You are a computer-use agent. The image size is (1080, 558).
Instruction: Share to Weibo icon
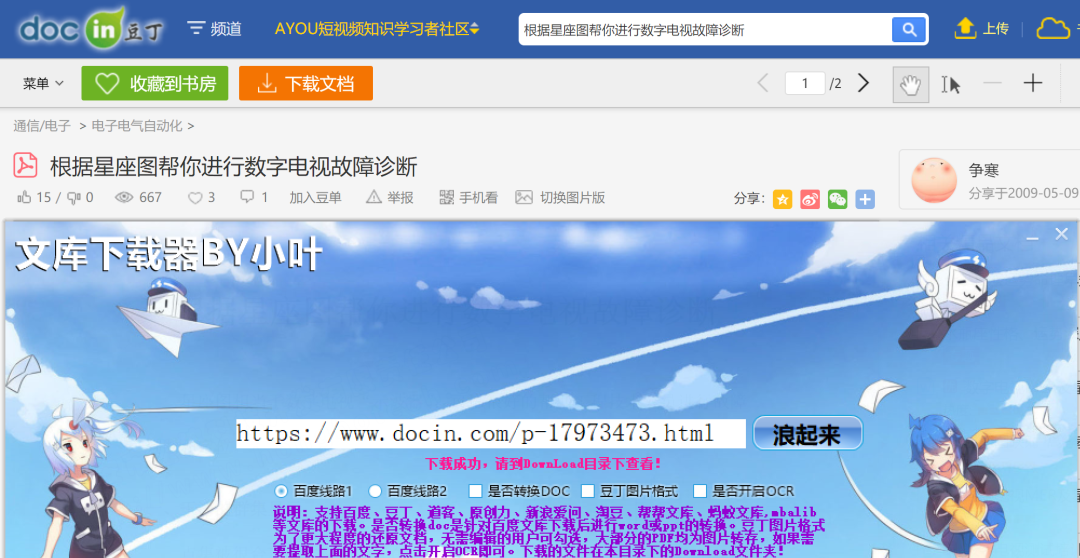(810, 199)
